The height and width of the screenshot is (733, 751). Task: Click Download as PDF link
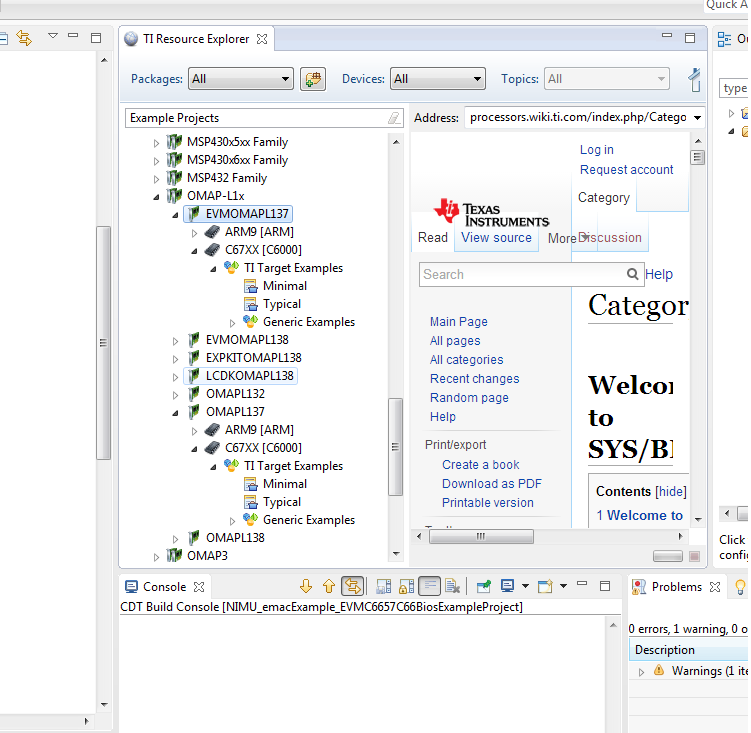pos(491,483)
